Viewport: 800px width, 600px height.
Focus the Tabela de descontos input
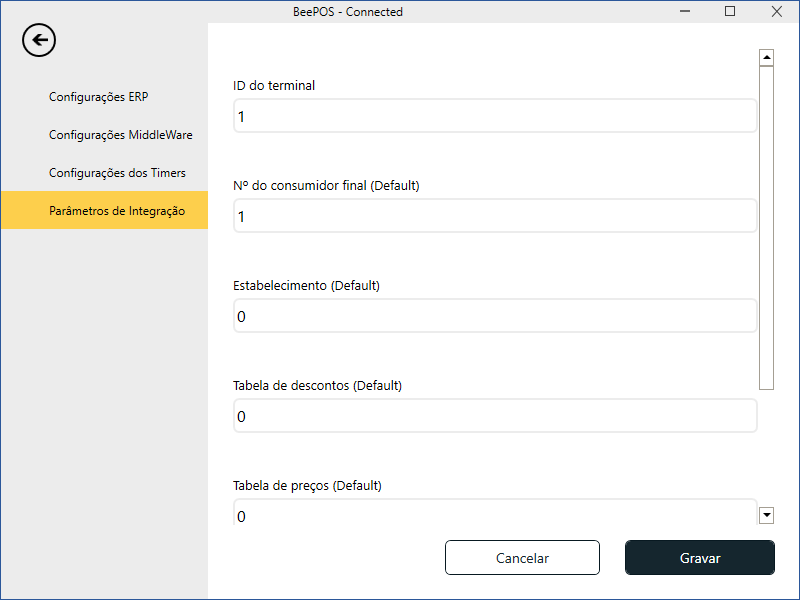pos(495,416)
